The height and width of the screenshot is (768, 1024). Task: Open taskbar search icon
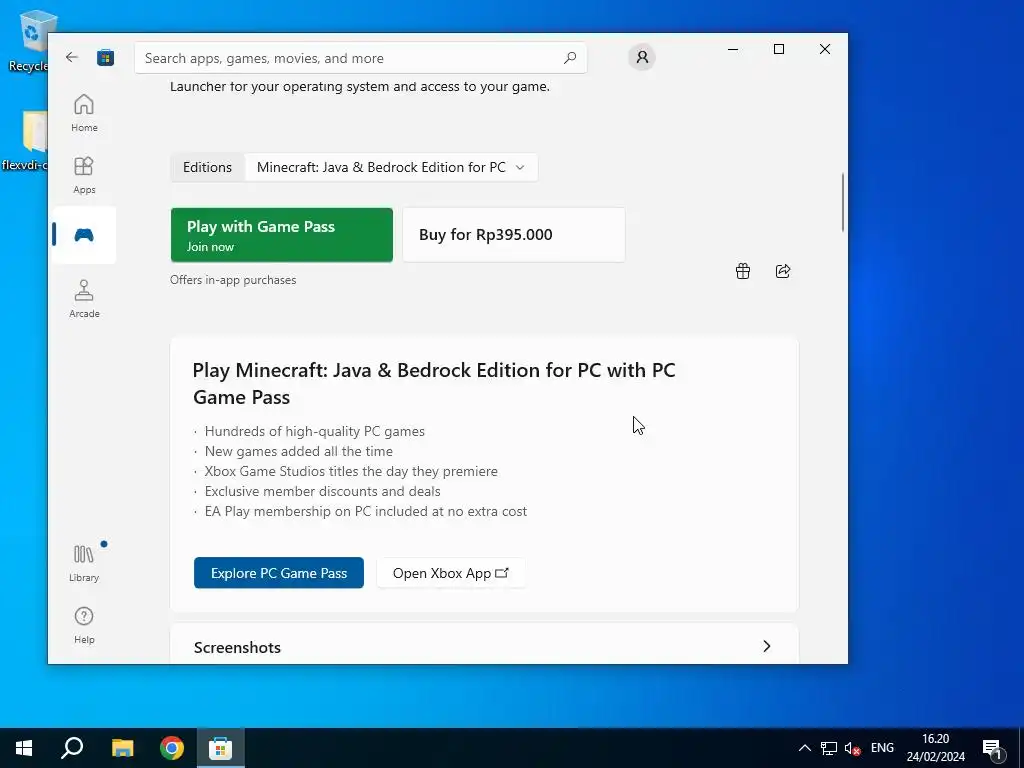(72, 748)
